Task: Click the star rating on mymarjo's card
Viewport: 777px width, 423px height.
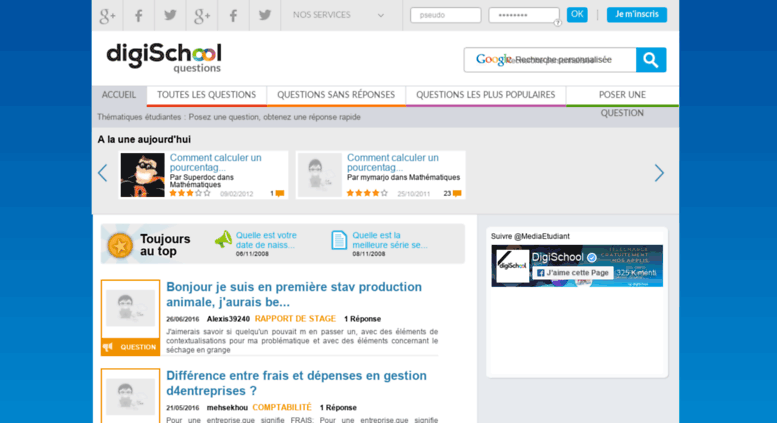Action: pyautogui.click(x=367, y=193)
